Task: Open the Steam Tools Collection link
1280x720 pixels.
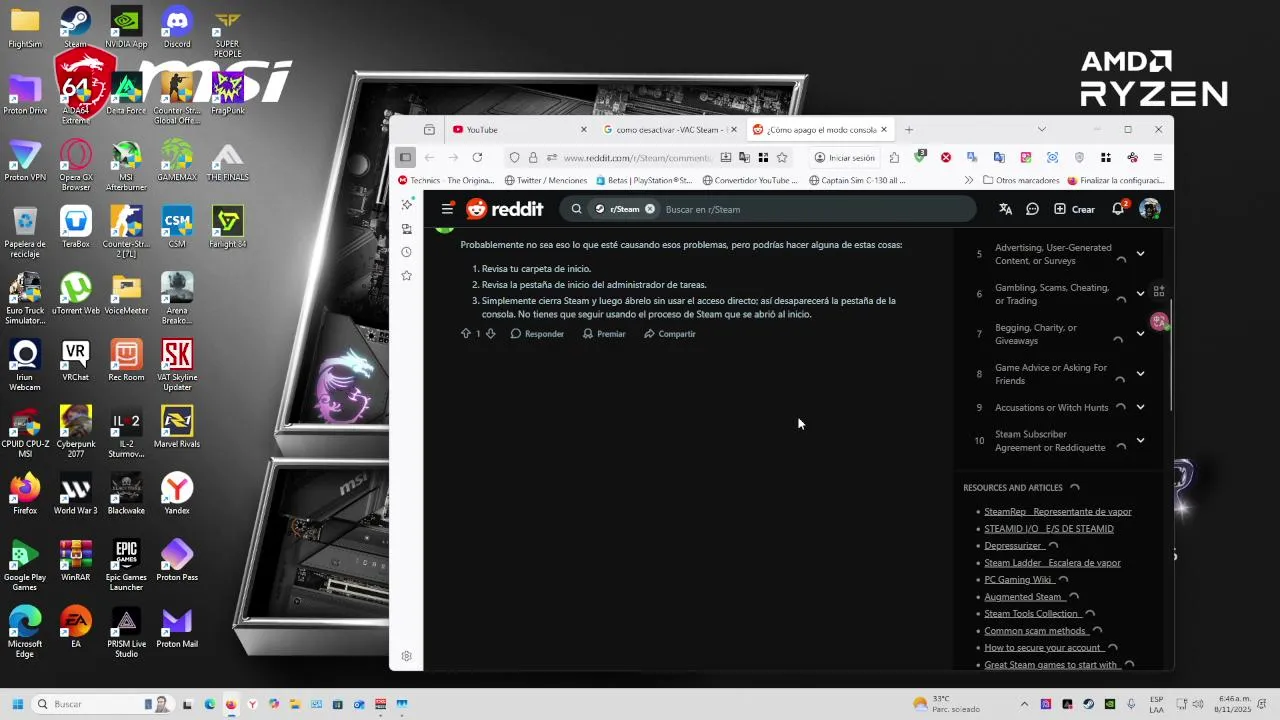Action: tap(1031, 614)
